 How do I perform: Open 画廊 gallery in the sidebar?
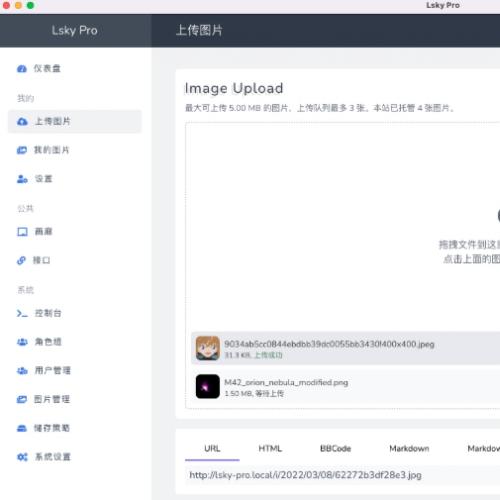click(x=75, y=232)
